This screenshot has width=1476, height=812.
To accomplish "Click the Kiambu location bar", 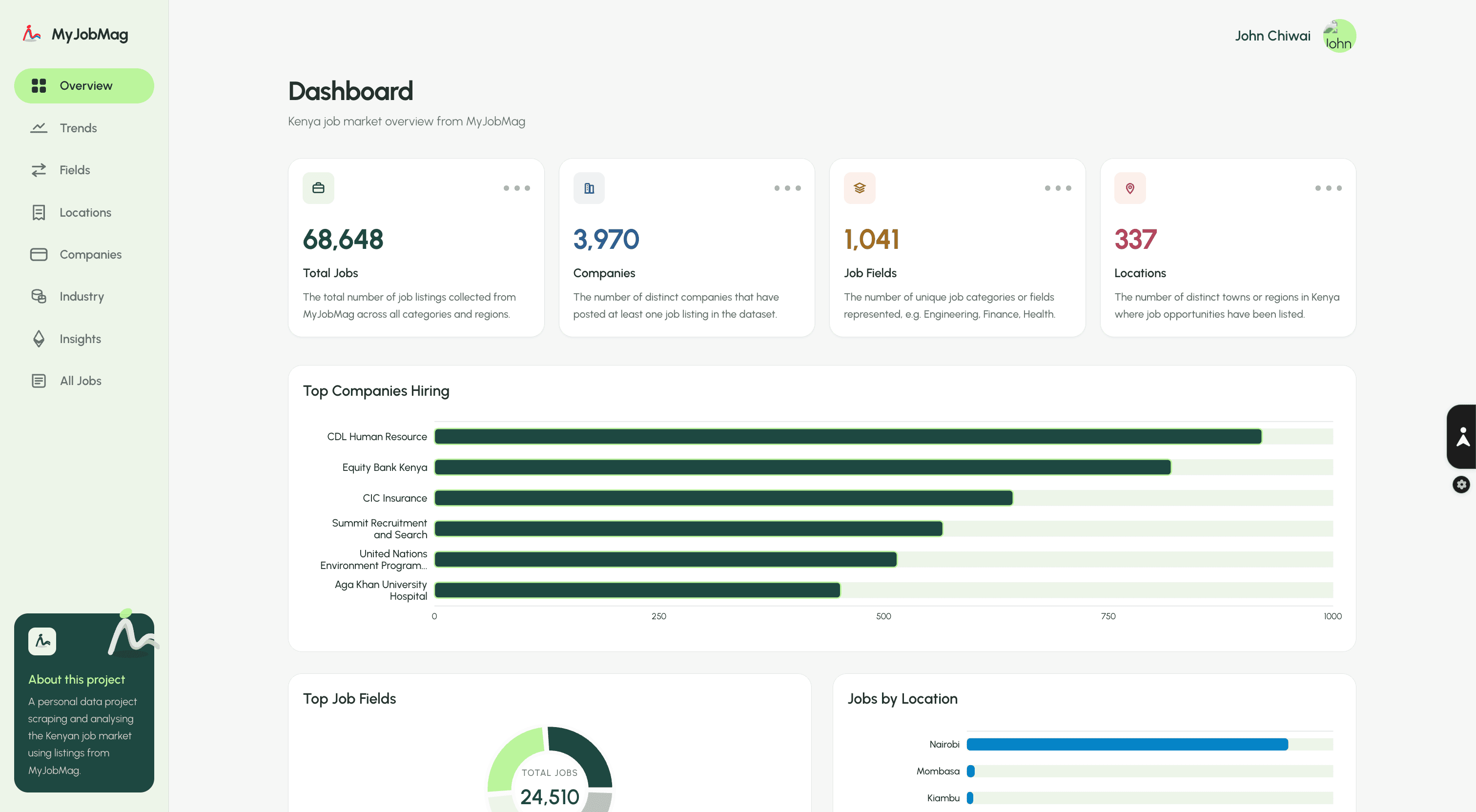I will click(970, 798).
